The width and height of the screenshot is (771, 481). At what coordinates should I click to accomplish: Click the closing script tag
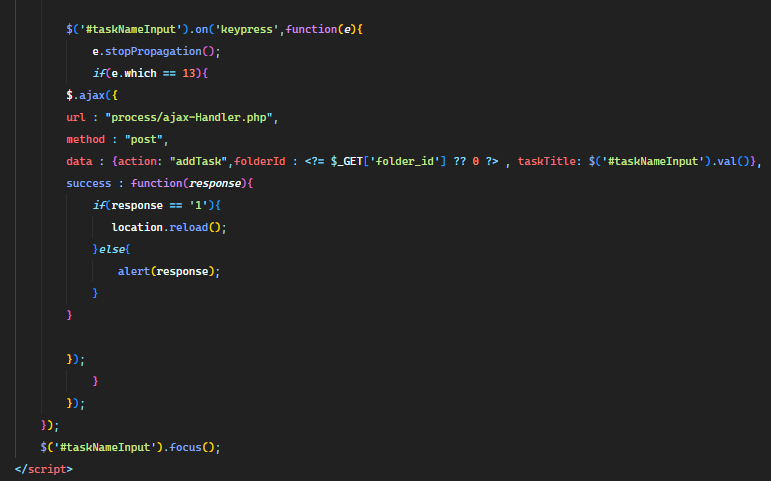point(44,469)
